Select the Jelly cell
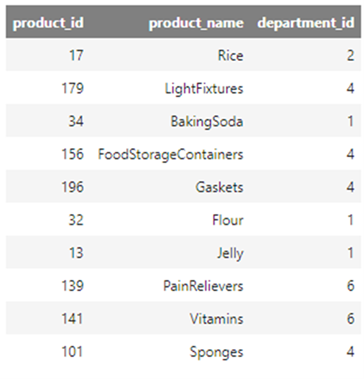The height and width of the screenshot is (379, 364). point(230,253)
